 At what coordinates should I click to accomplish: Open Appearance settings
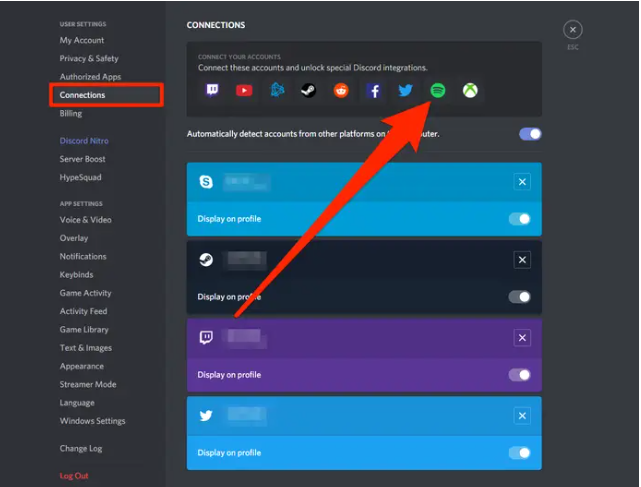(x=82, y=366)
